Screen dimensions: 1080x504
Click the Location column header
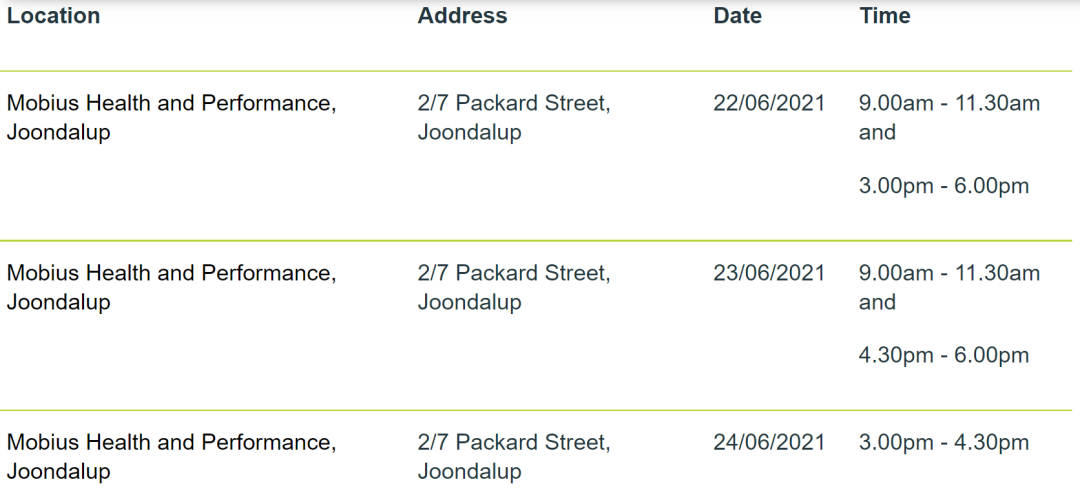(x=53, y=16)
